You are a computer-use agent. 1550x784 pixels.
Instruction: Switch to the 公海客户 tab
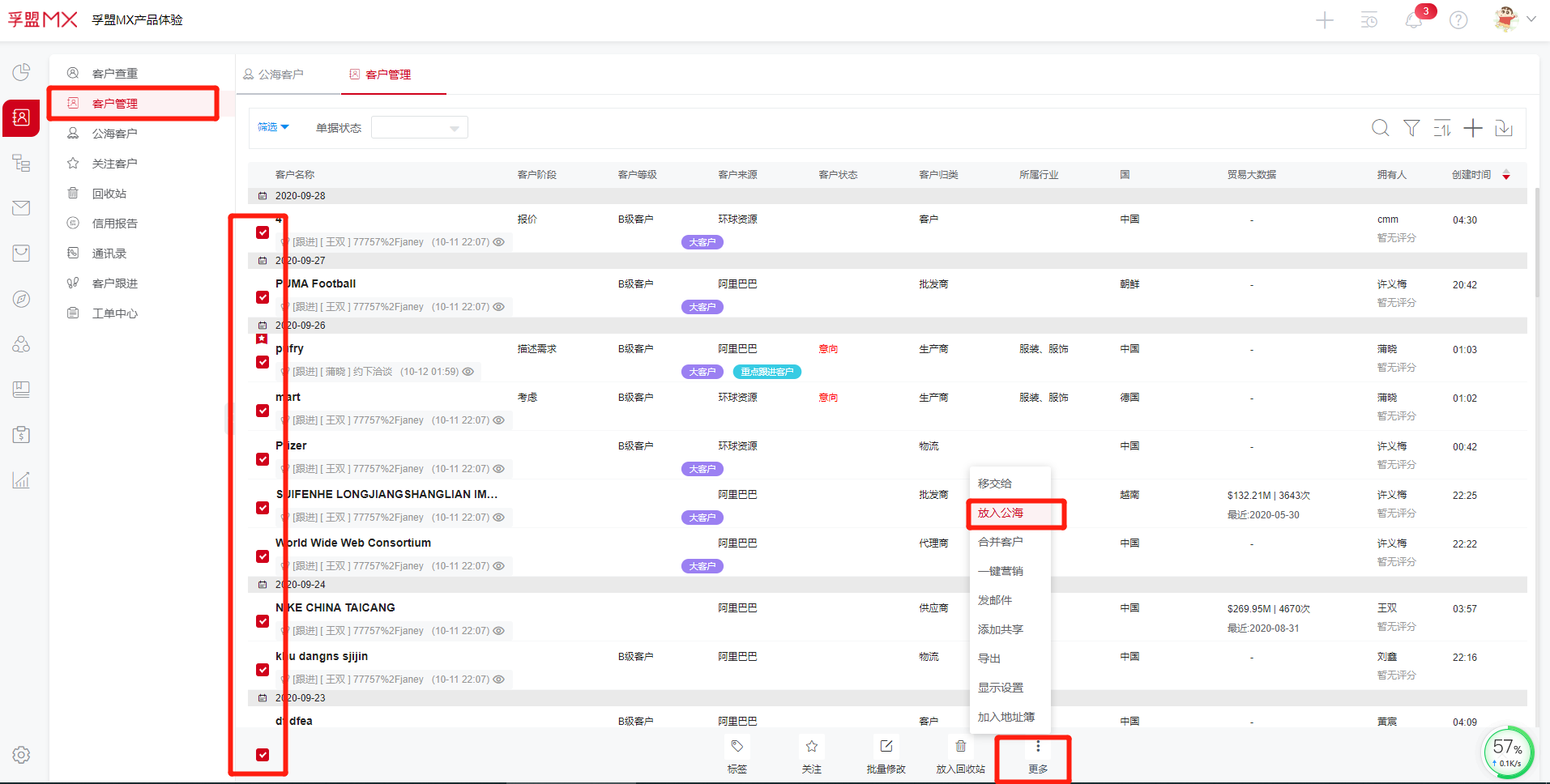point(274,75)
